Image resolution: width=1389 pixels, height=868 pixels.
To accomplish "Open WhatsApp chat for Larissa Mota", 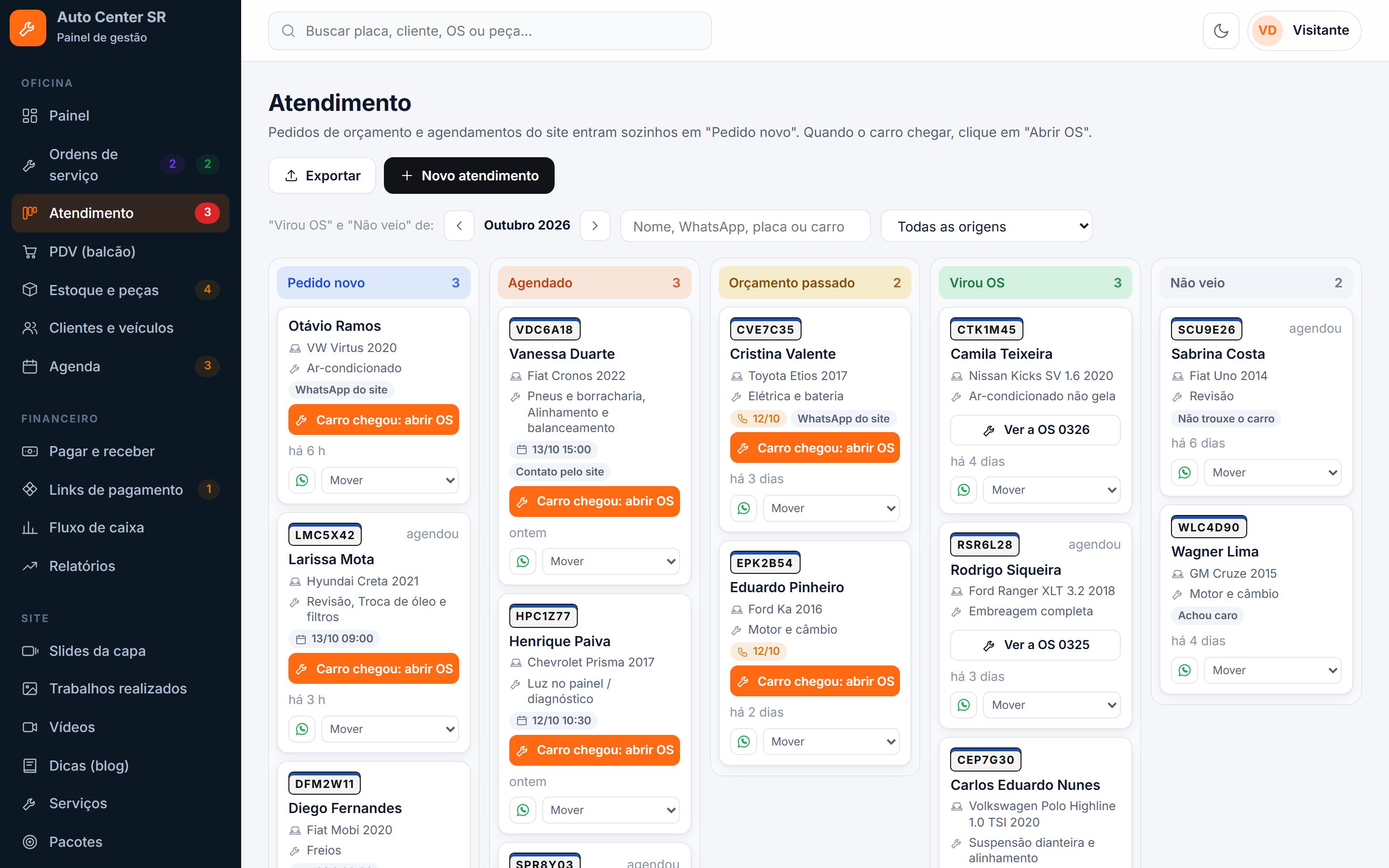I will tap(302, 729).
